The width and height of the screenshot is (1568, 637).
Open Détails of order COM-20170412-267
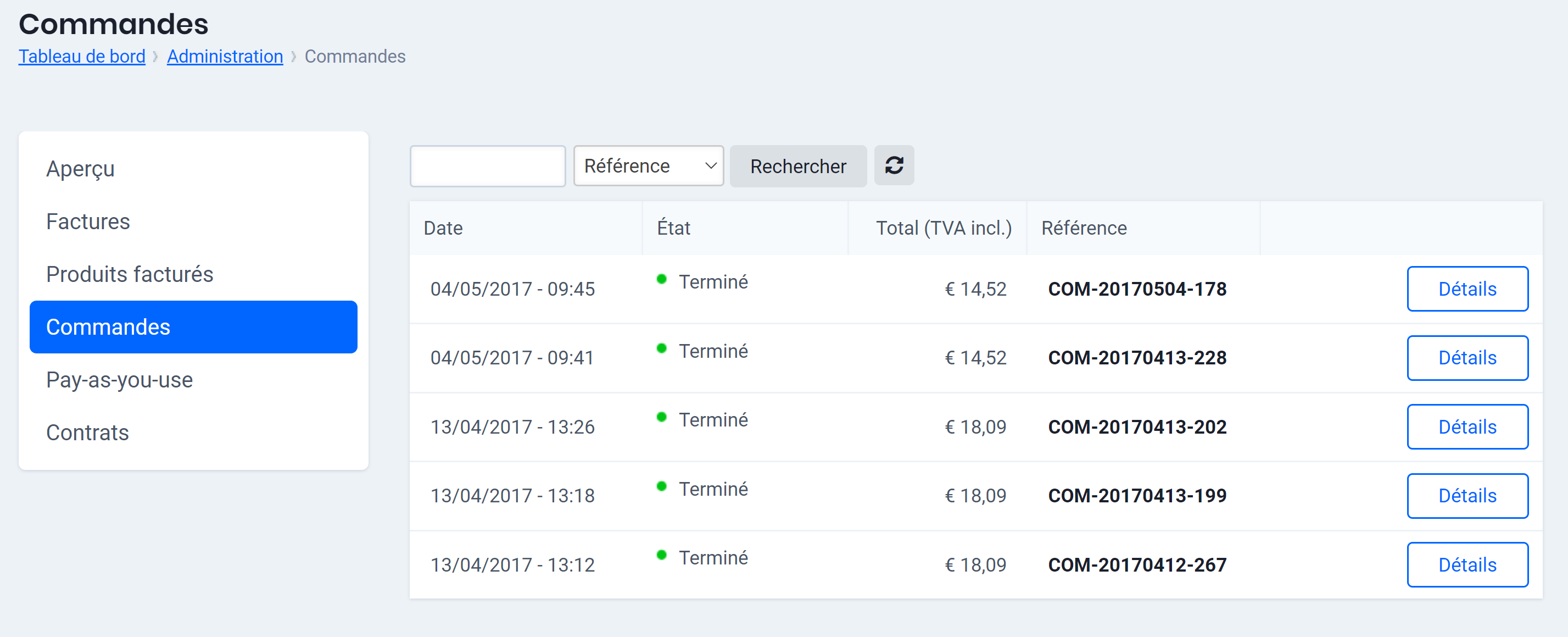coord(1466,564)
